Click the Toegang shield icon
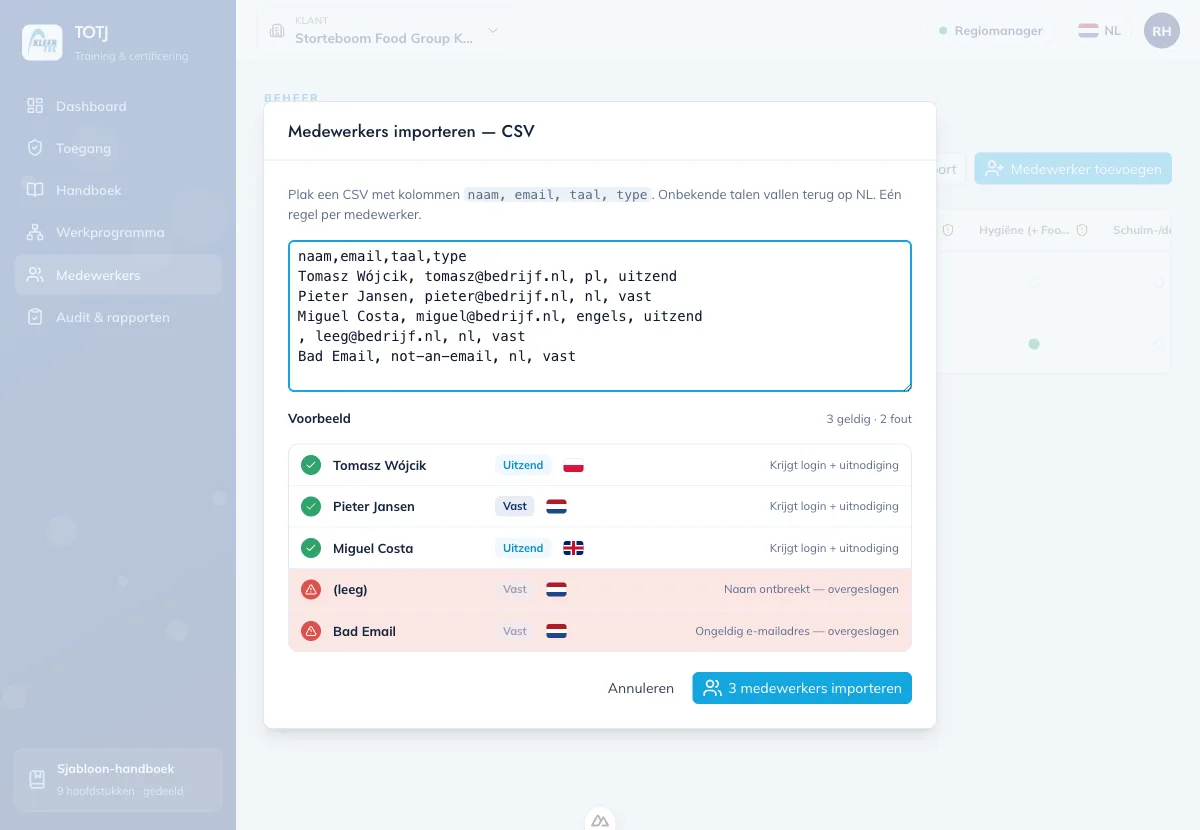 35,148
